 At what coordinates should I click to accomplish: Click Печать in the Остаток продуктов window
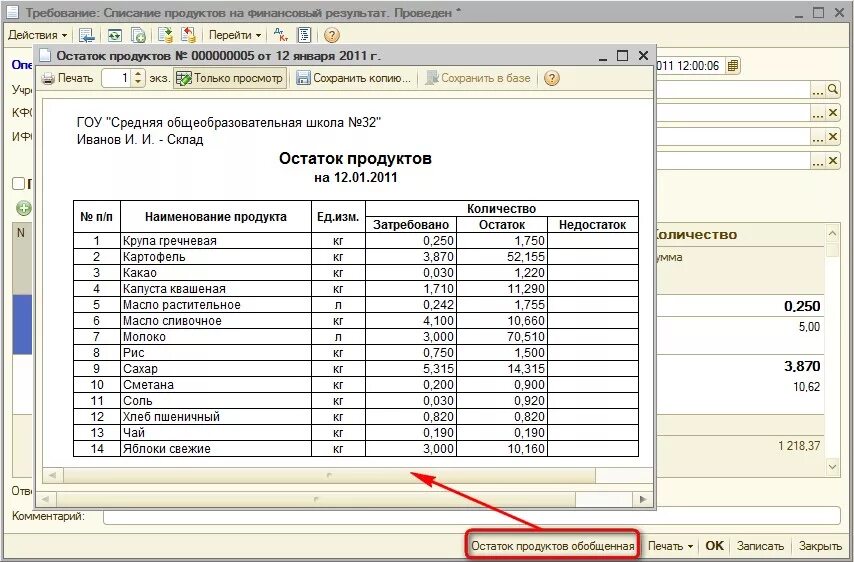pos(68,78)
